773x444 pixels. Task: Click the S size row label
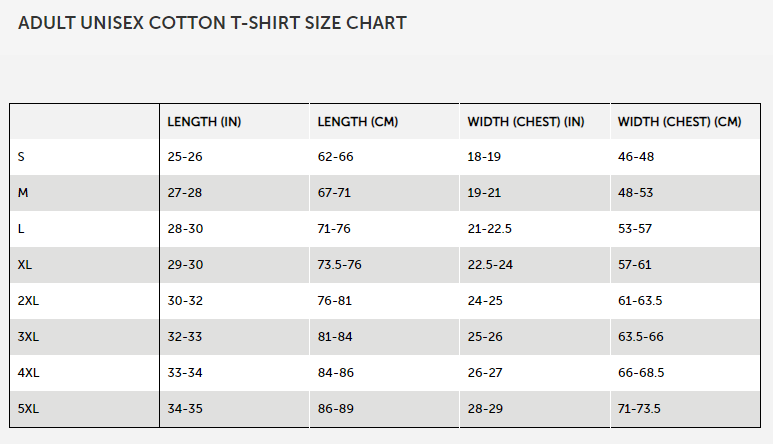[x=21, y=157]
